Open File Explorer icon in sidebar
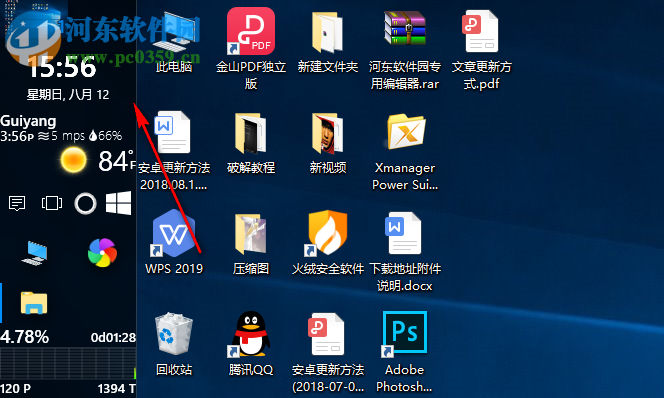The width and height of the screenshot is (664, 398). (34, 303)
